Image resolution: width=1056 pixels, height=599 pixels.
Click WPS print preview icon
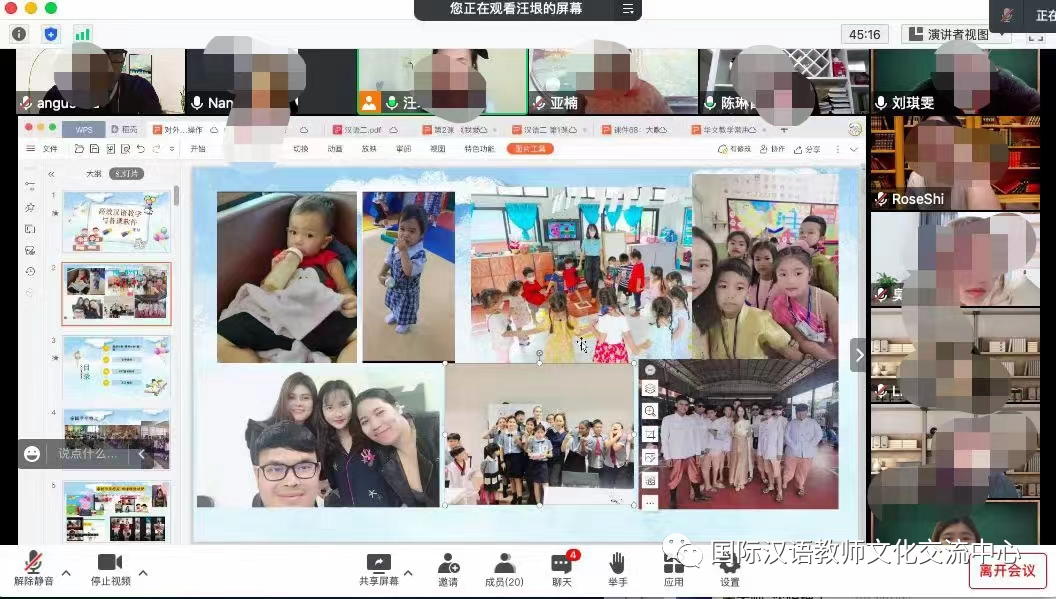[125, 149]
